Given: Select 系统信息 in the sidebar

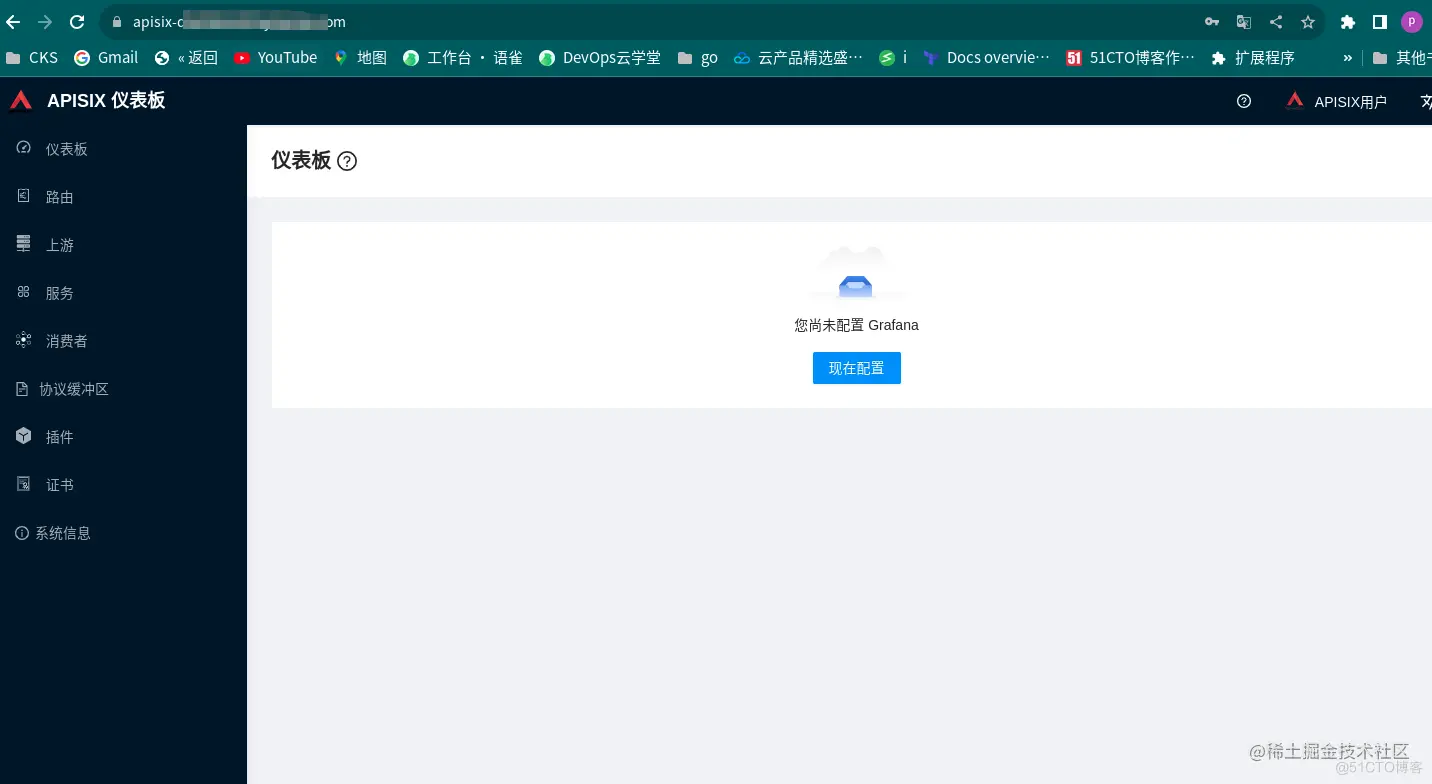Looking at the screenshot, I should point(123,533).
